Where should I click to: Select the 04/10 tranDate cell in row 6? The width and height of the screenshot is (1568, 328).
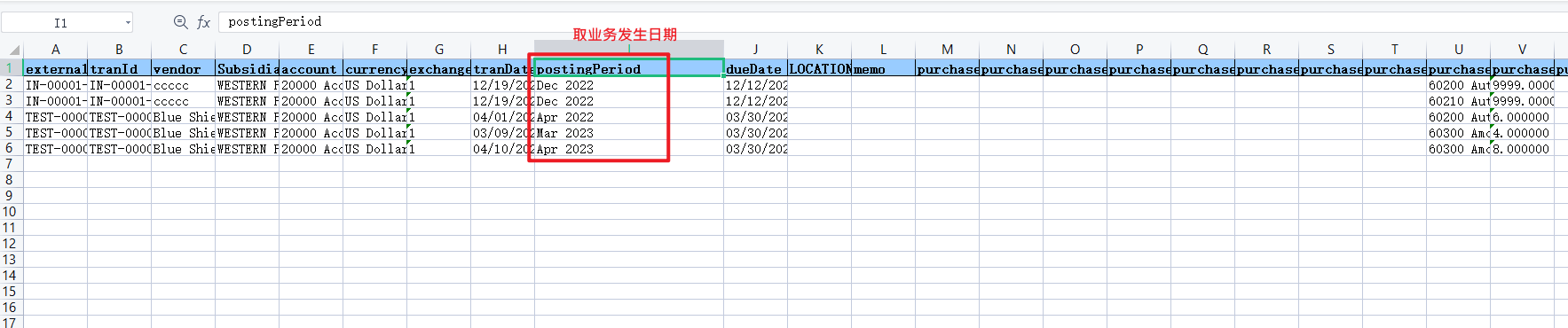coord(502,149)
